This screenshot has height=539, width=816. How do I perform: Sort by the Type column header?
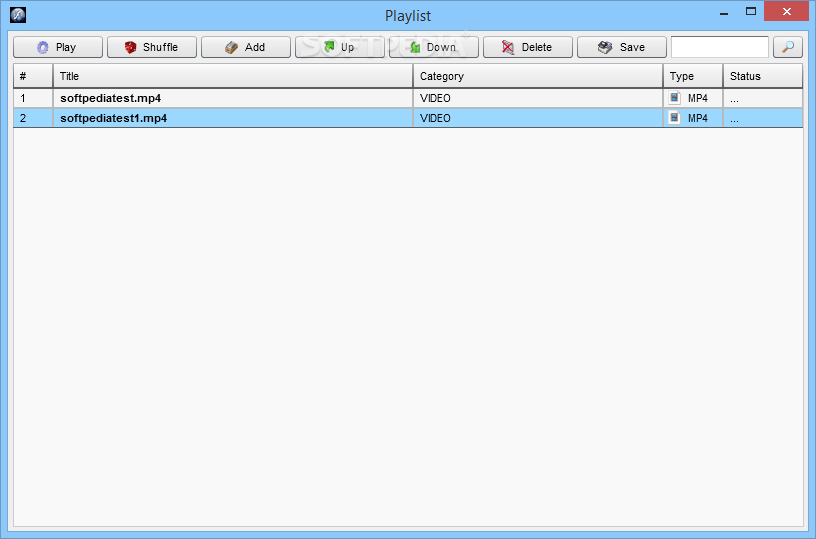pyautogui.click(x=693, y=76)
